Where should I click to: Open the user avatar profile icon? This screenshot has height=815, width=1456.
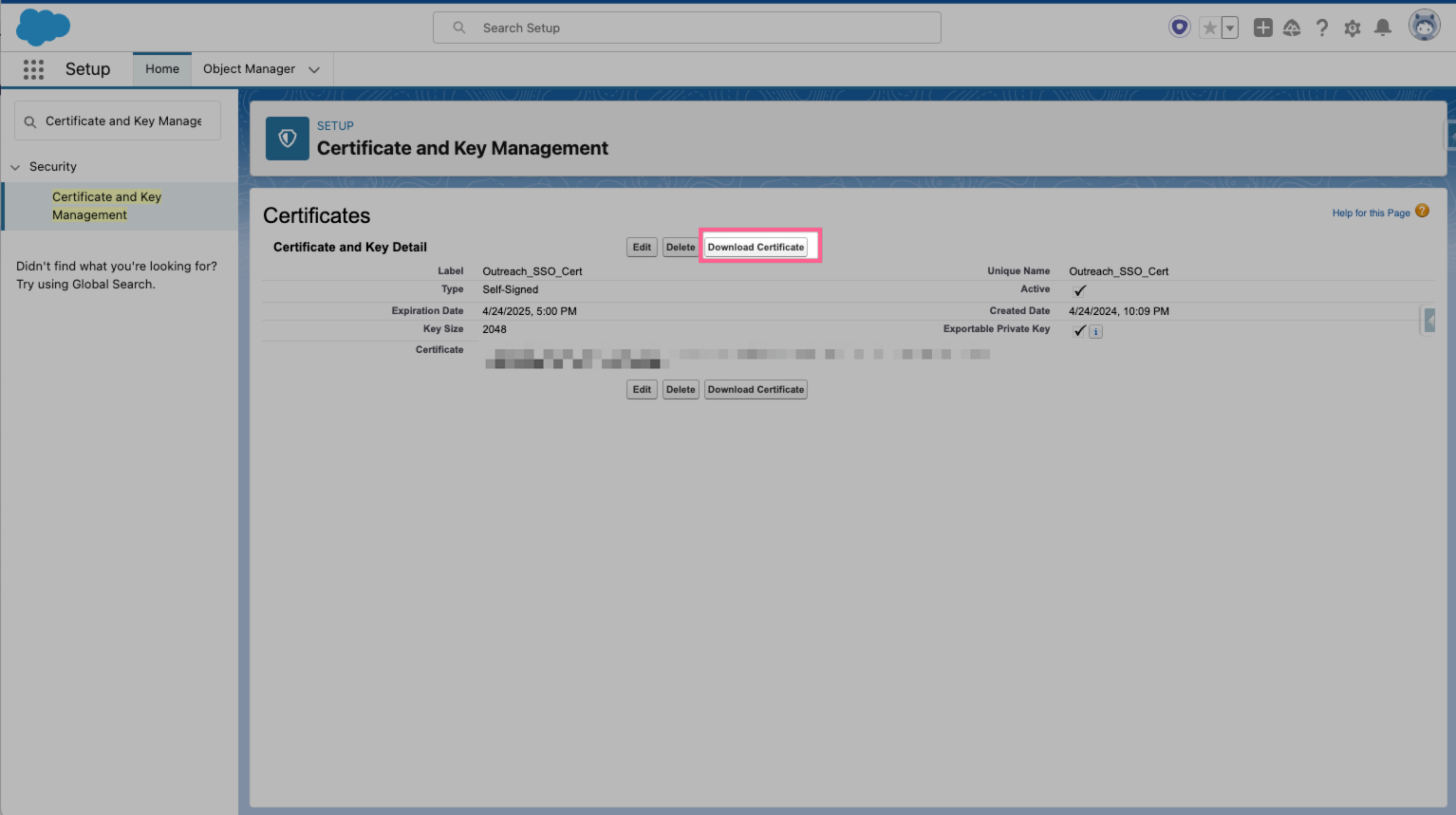point(1424,26)
